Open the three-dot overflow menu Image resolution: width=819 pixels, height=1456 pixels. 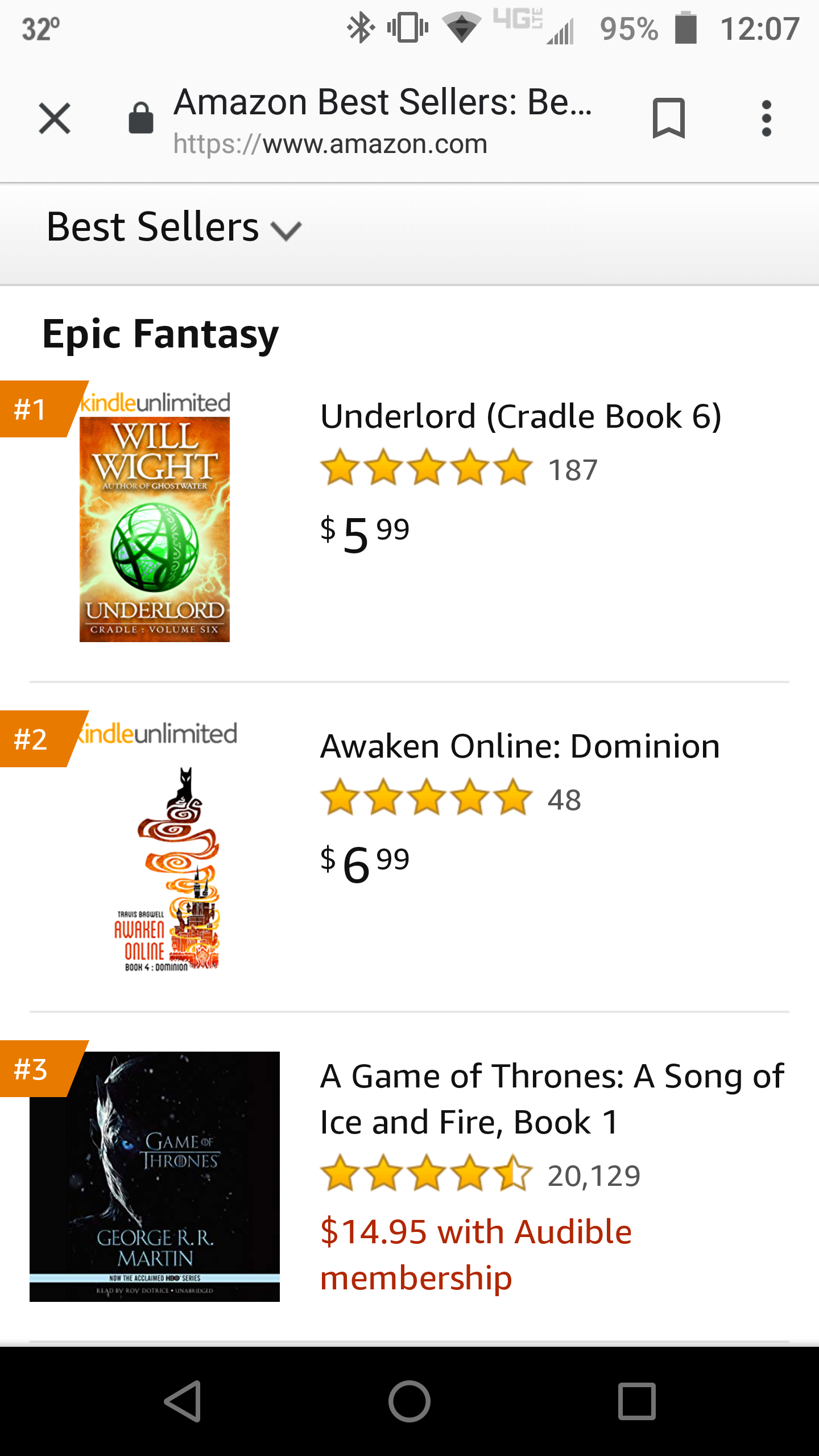(x=766, y=118)
